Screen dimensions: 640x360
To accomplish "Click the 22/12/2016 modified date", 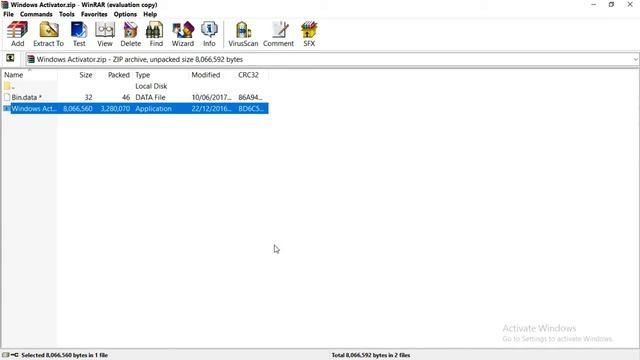I will (x=211, y=109).
